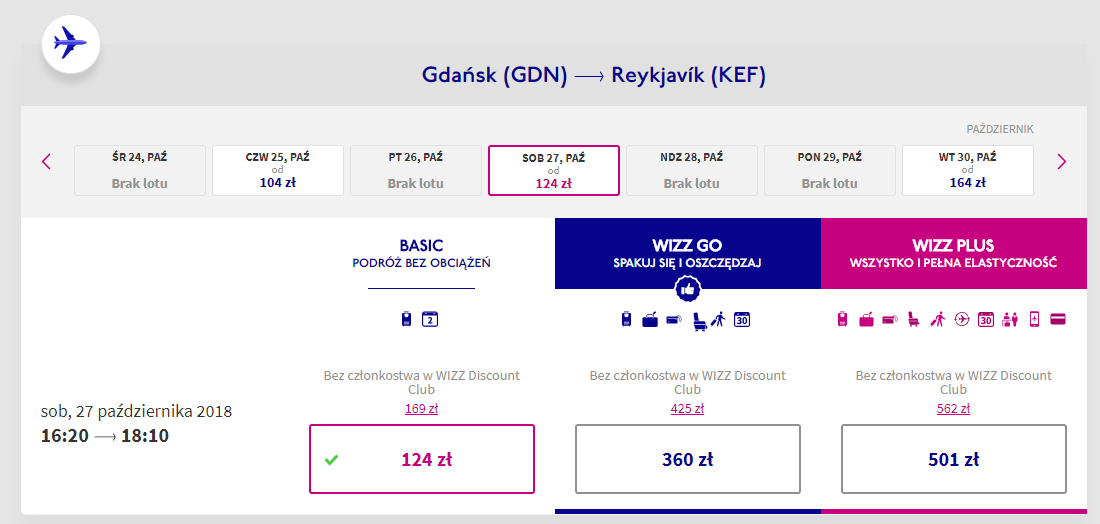Click the 169 zł non-member price link
This screenshot has width=1100, height=524.
422,408
